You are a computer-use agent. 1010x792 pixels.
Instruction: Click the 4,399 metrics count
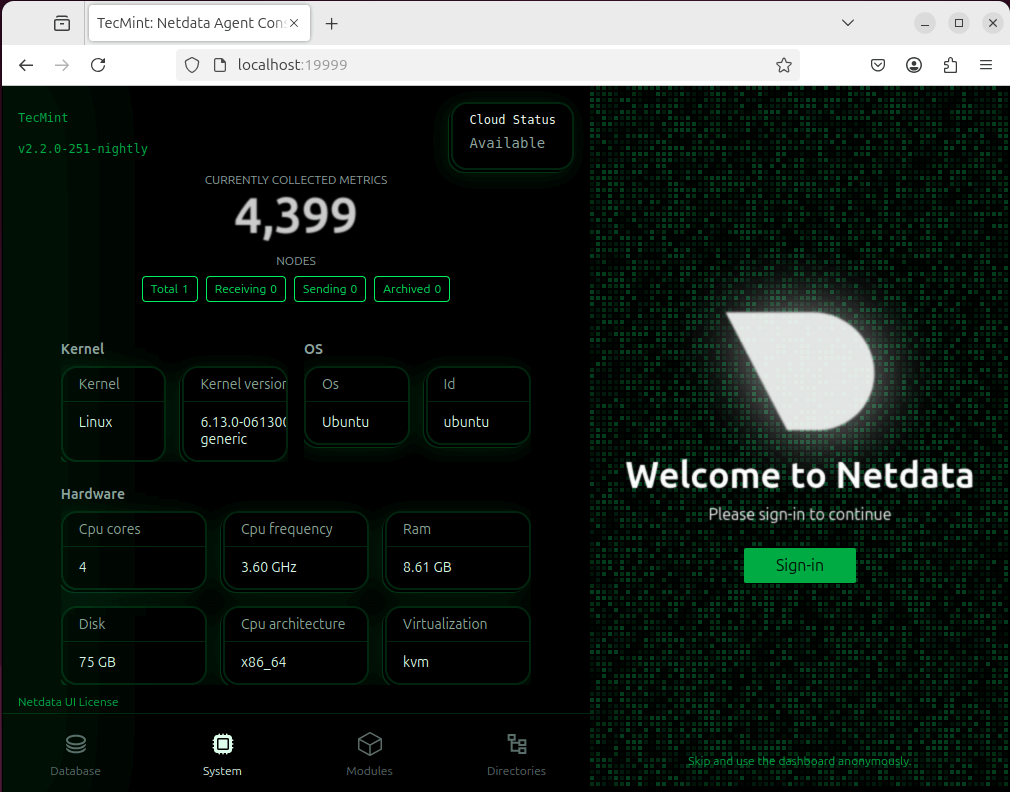(296, 216)
